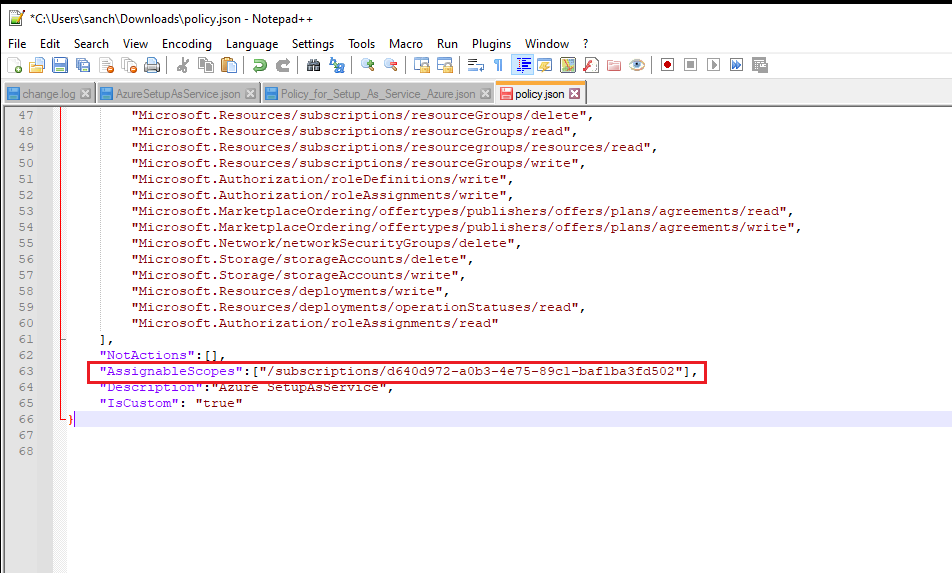Click the Cut scissors icon
Image resolution: width=952 pixels, height=573 pixels.
tap(183, 65)
